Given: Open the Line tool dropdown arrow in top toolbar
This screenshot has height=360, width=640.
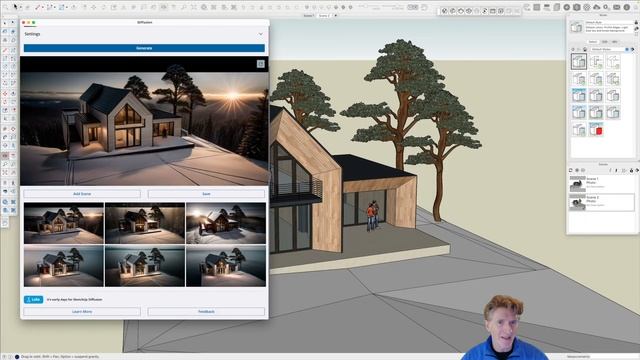Looking at the screenshot, I should point(43,7).
